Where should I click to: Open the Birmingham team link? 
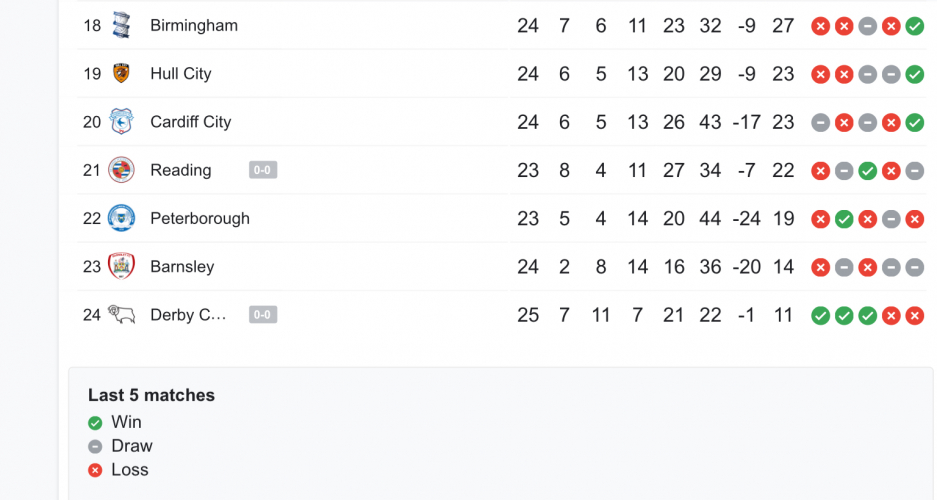(194, 25)
